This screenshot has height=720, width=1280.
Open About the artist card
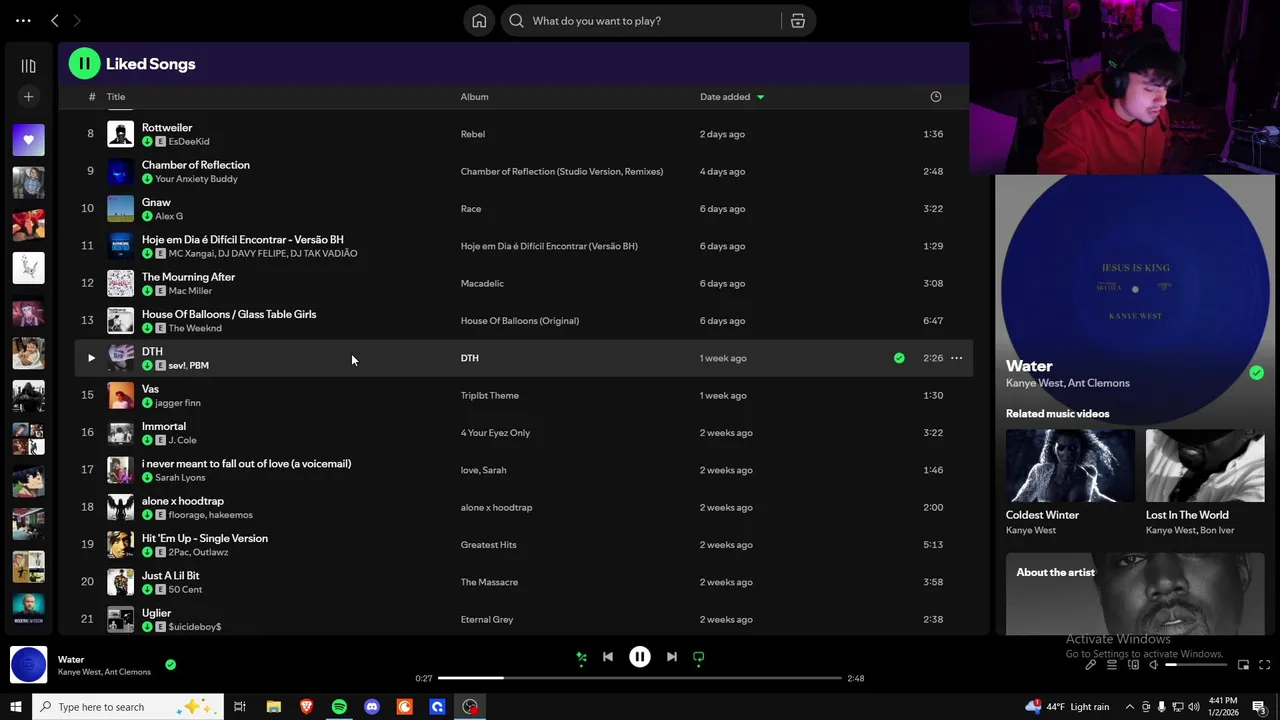[x=1135, y=594]
